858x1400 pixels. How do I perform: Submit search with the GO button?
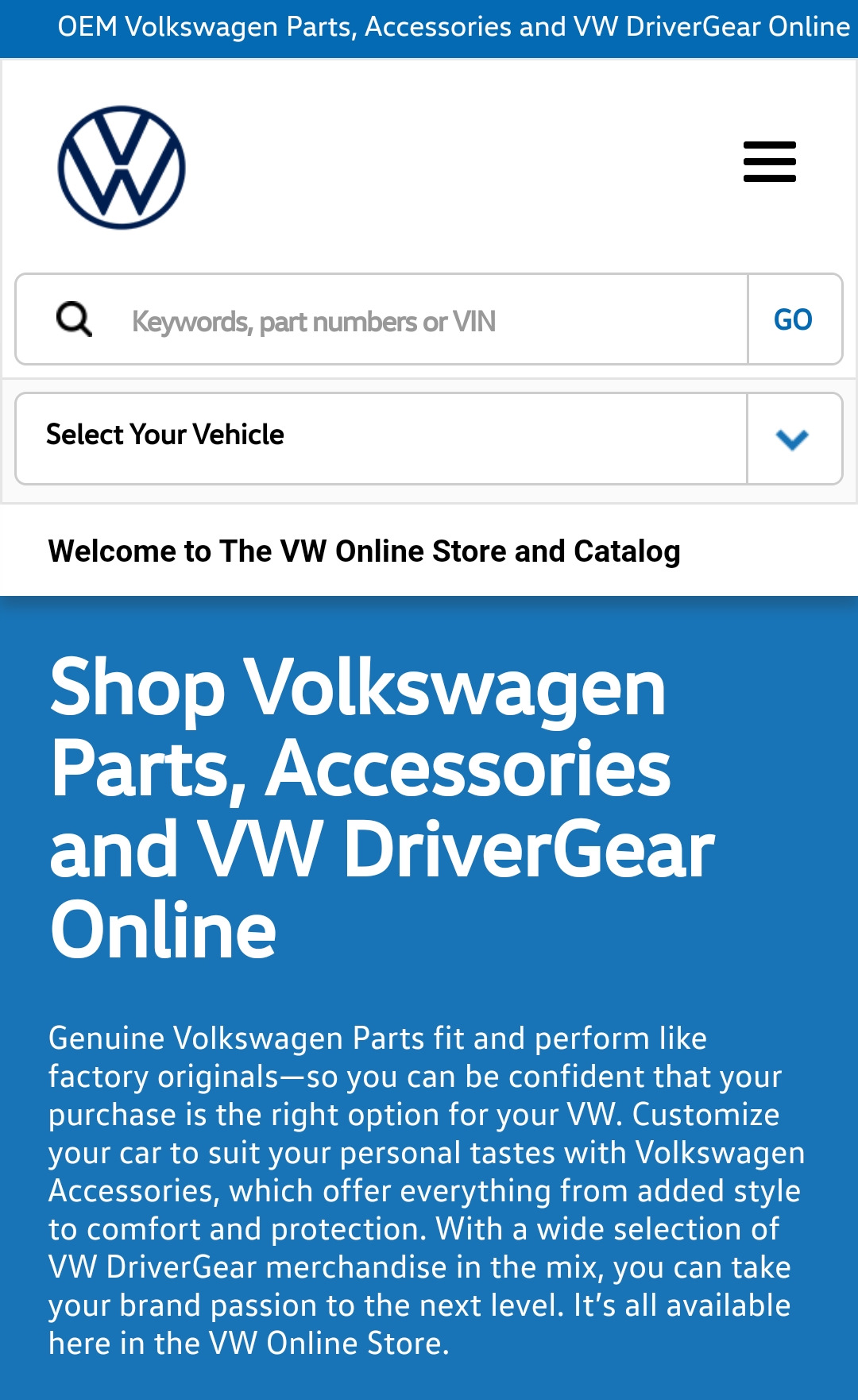(794, 319)
